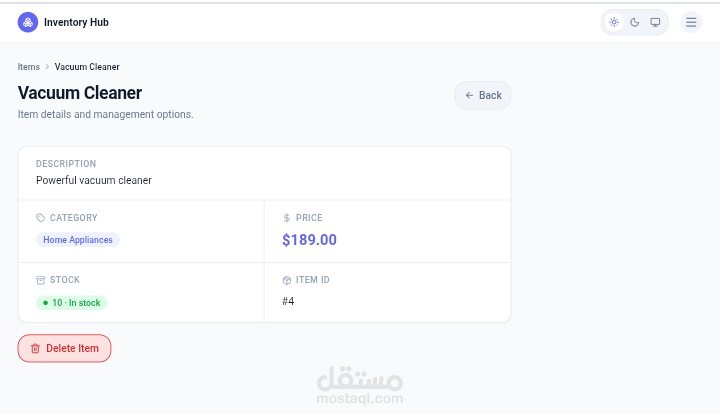Screen dimensions: 720x414
Task: Select system theme monitor icon
Action: click(x=656, y=22)
